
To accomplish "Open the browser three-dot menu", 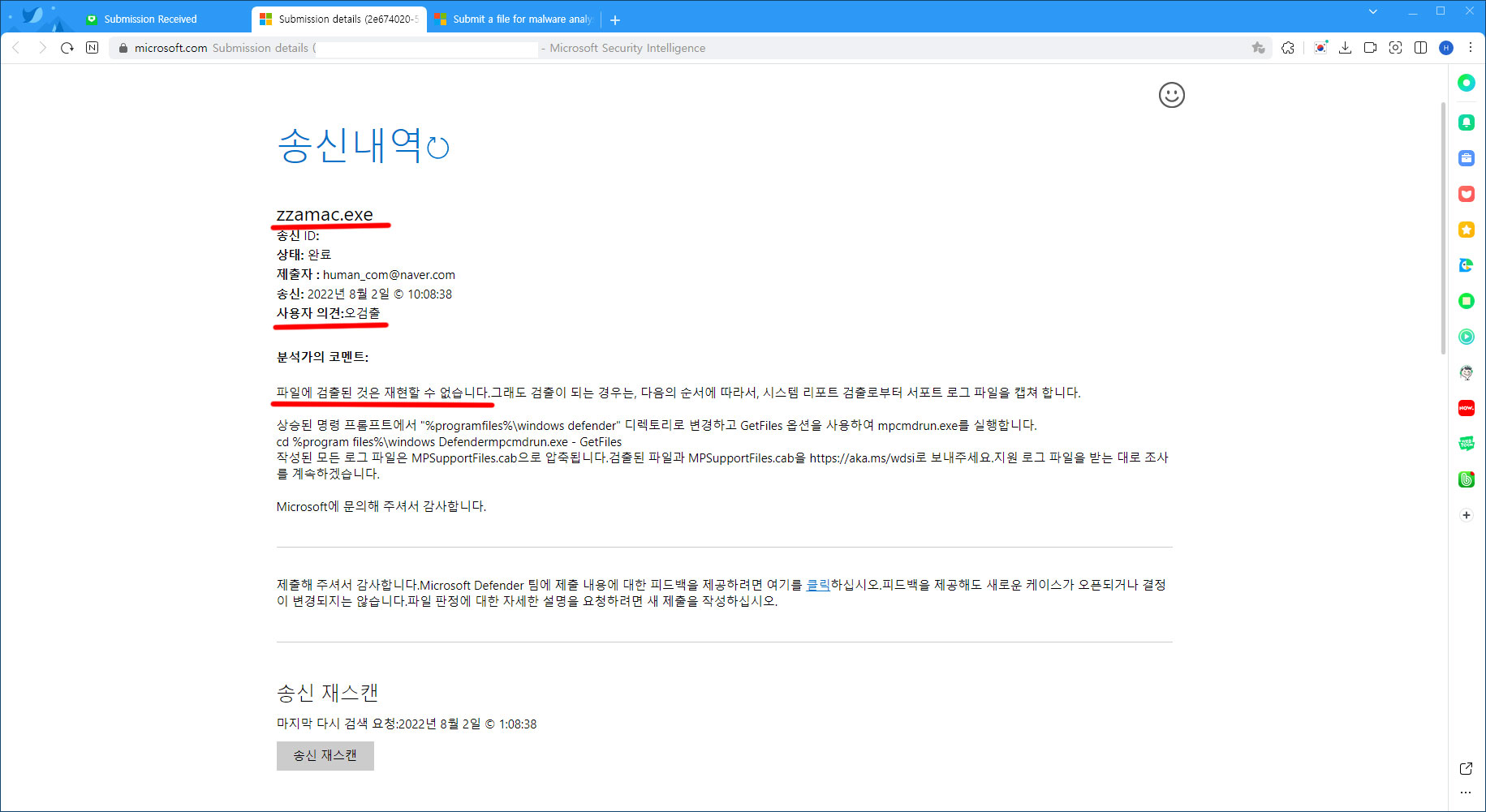I will tap(1470, 48).
